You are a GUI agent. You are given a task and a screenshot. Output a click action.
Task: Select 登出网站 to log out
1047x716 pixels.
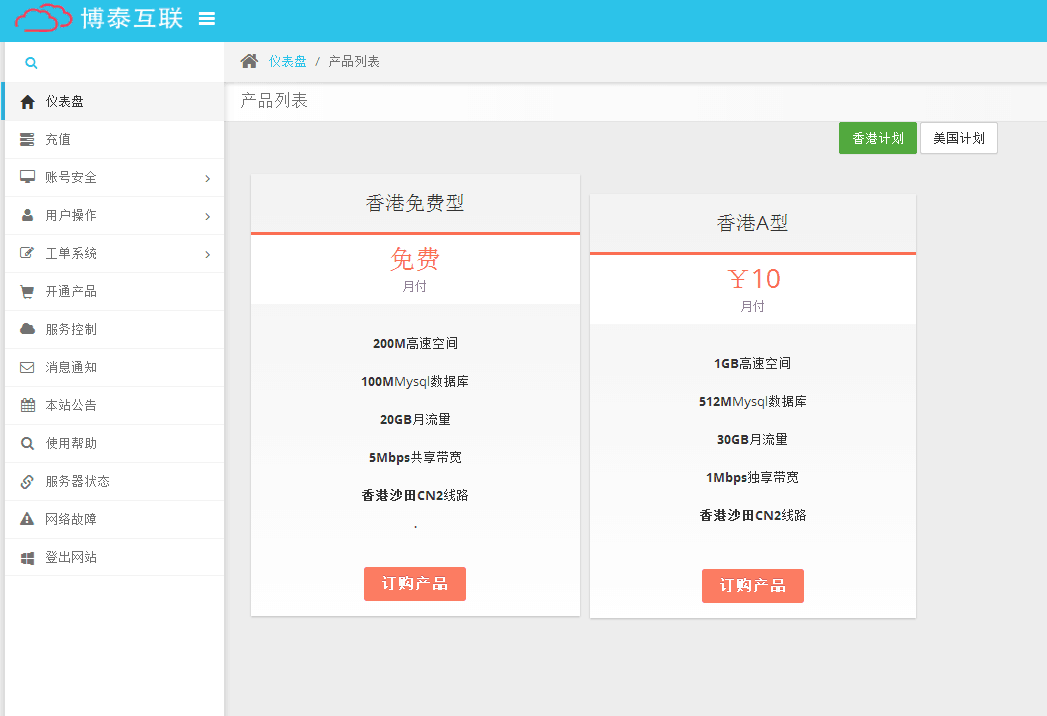point(114,557)
